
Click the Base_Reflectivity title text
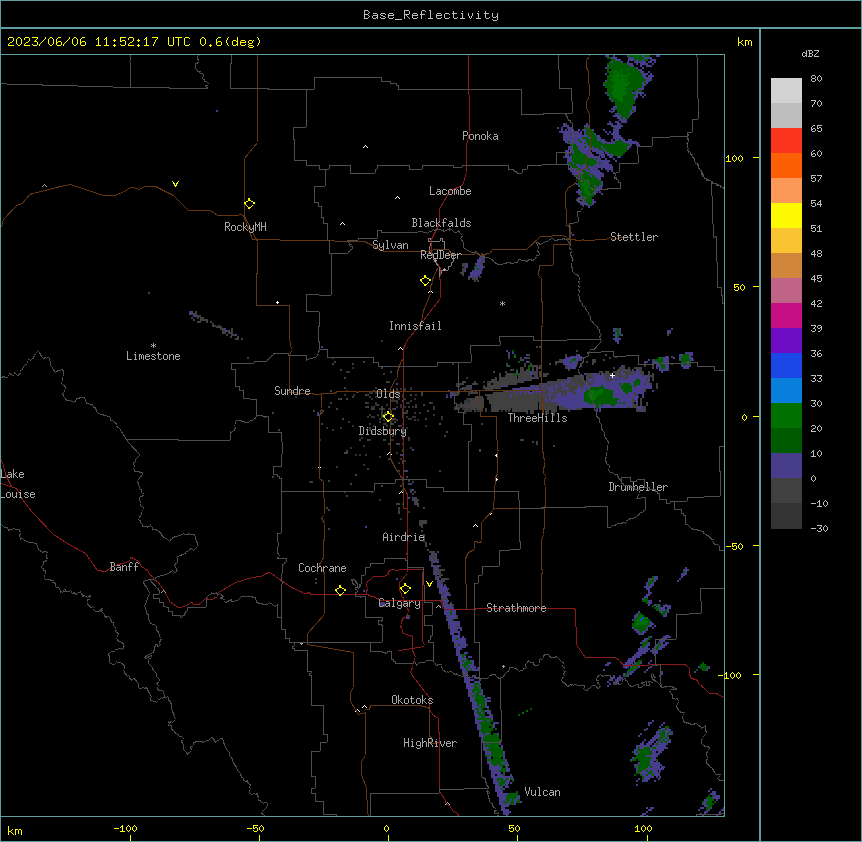(431, 15)
